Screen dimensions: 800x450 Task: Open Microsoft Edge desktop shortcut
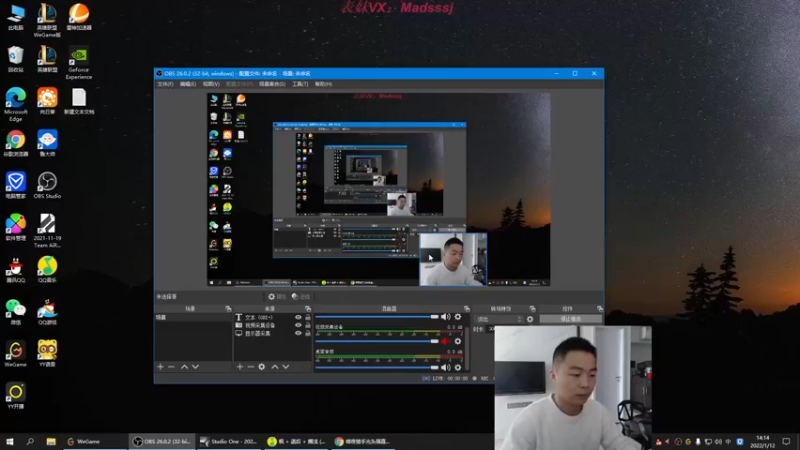coord(16,104)
